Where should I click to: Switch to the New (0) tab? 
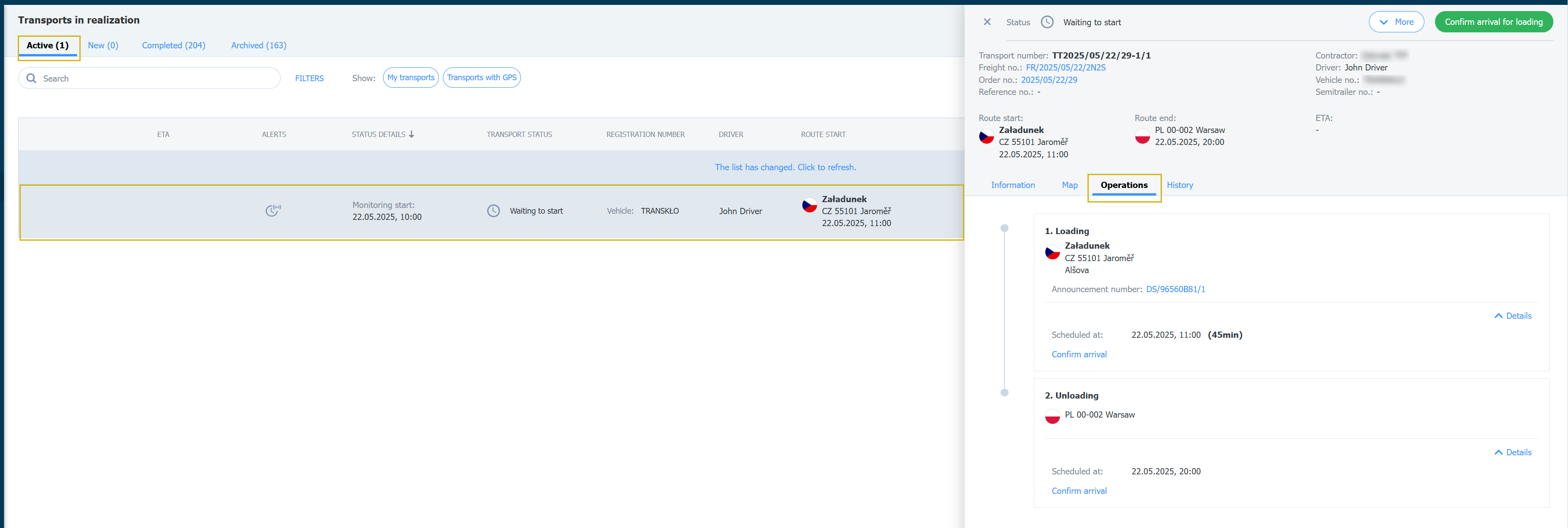103,46
